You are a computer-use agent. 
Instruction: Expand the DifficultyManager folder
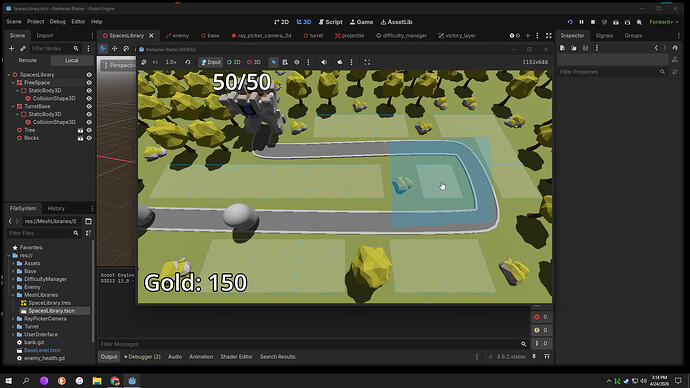[13, 279]
